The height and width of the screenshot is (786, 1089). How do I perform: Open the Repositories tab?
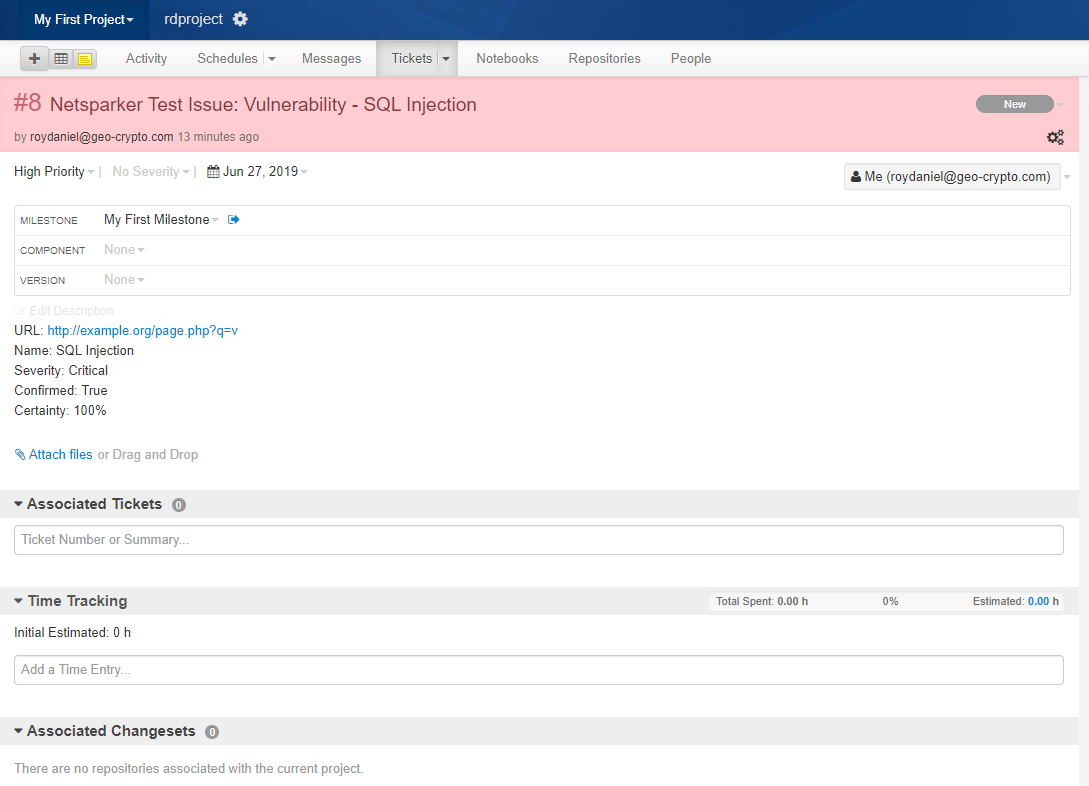(x=604, y=58)
